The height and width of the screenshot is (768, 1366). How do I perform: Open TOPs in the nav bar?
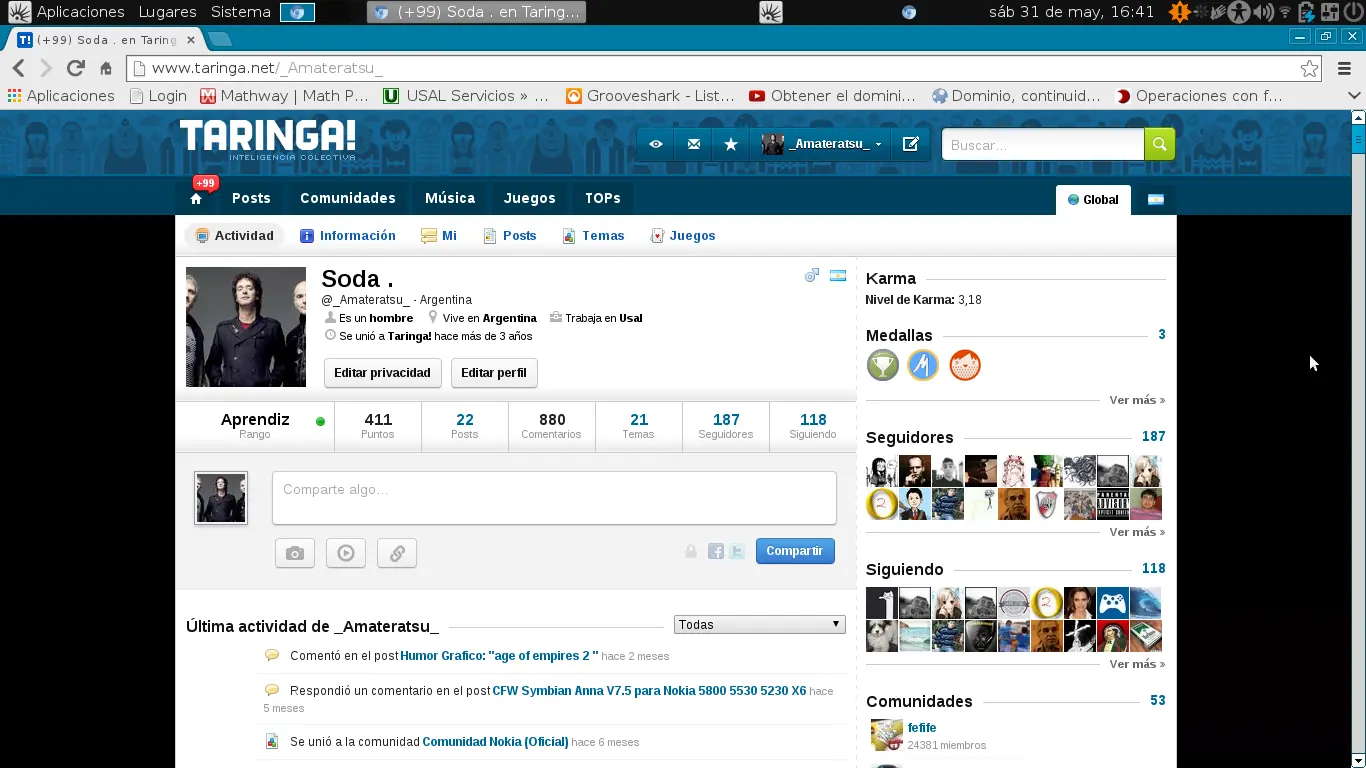(x=603, y=198)
